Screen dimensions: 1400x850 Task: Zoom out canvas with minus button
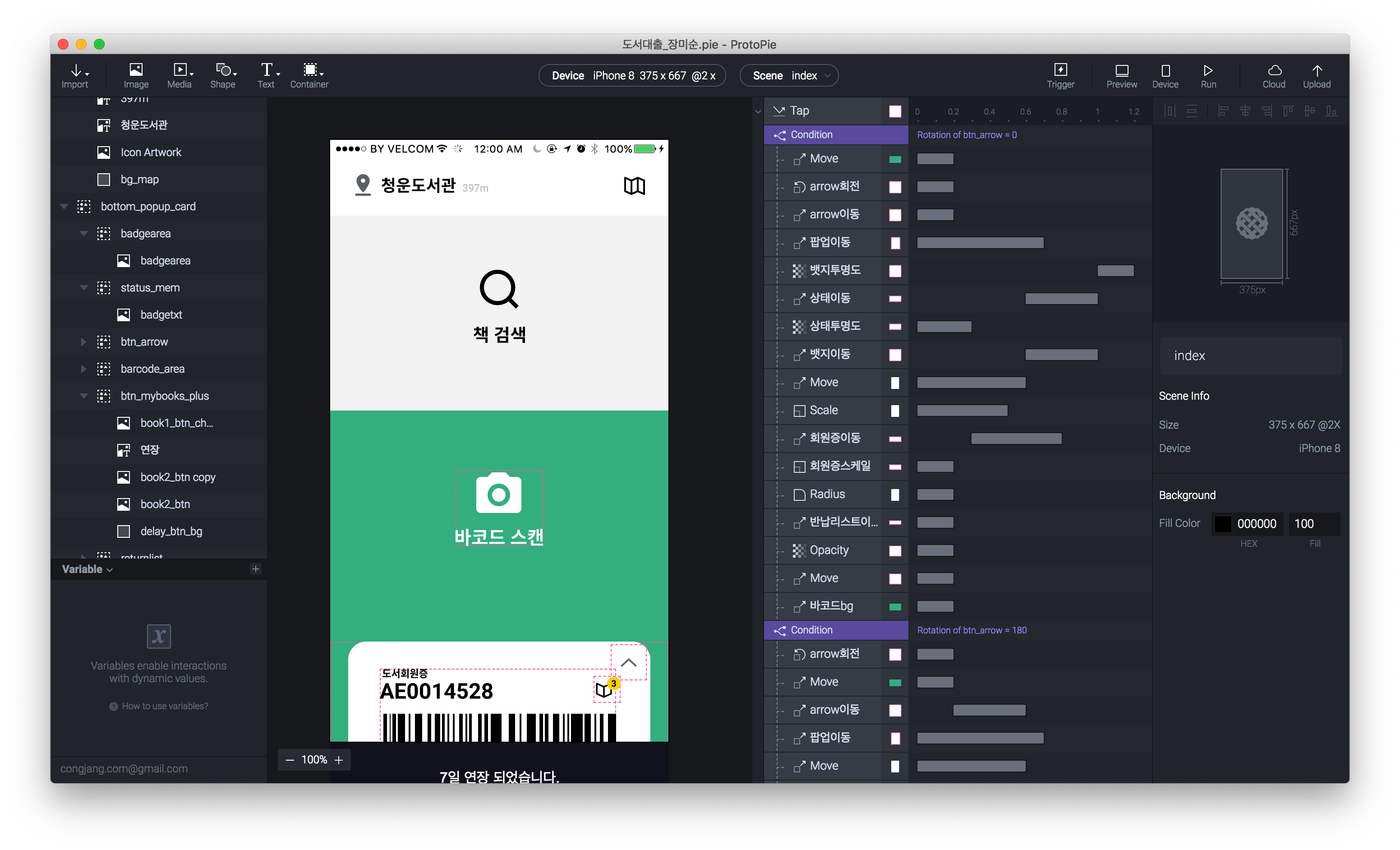point(290,760)
